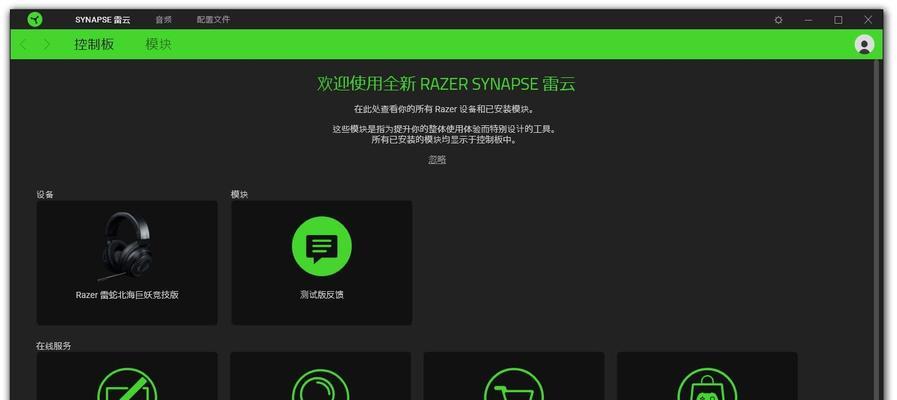Image resolution: width=897 pixels, height=400 pixels.
Task: Open the online service card with circle icon
Action: [320, 376]
